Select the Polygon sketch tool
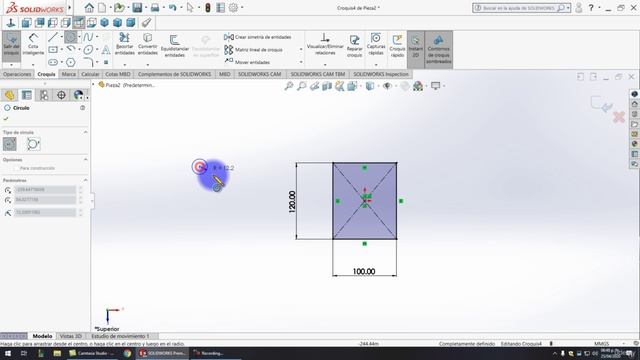 (71, 62)
